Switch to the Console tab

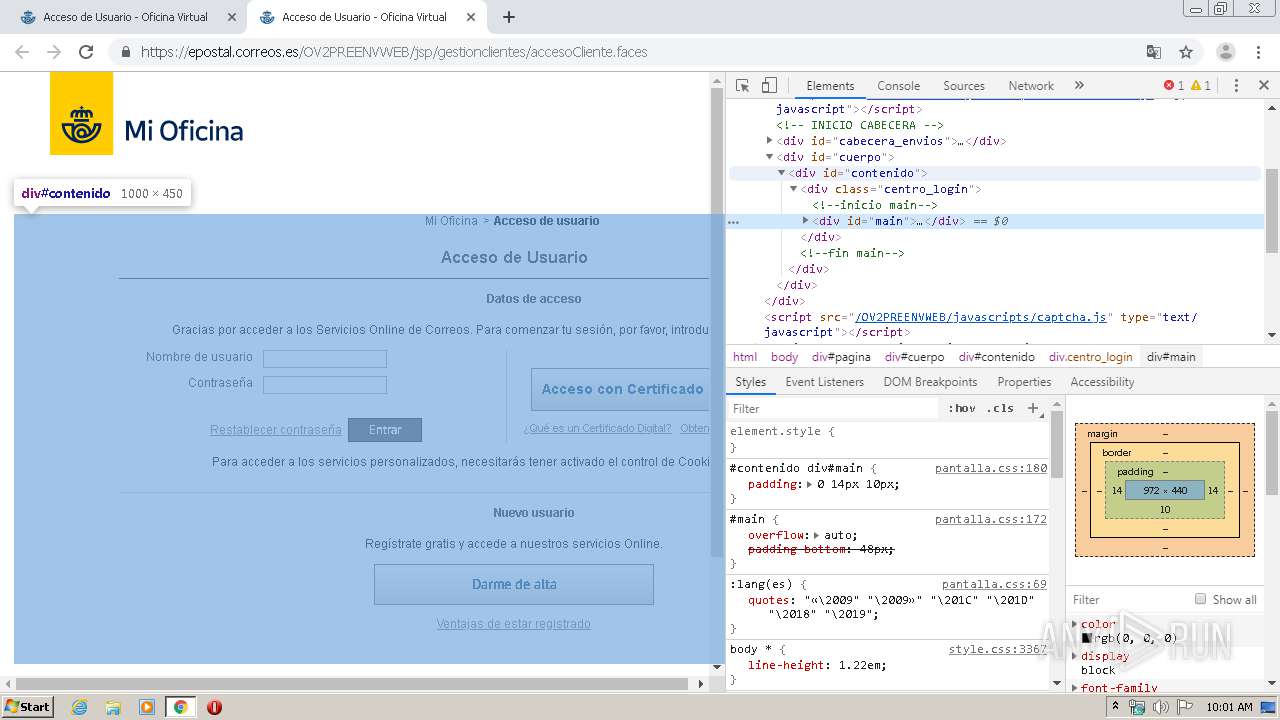[898, 86]
